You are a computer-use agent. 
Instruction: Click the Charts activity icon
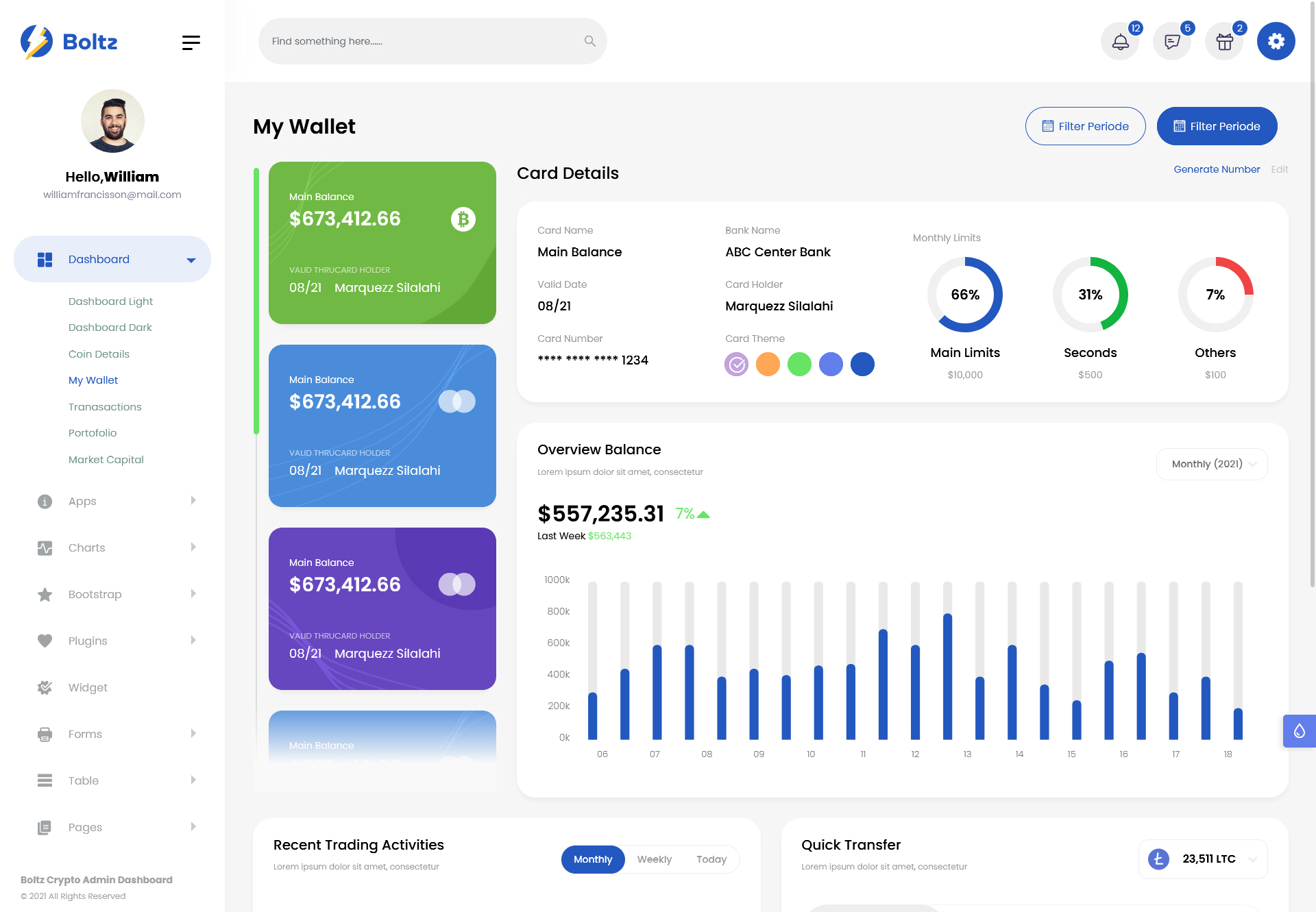click(x=45, y=548)
